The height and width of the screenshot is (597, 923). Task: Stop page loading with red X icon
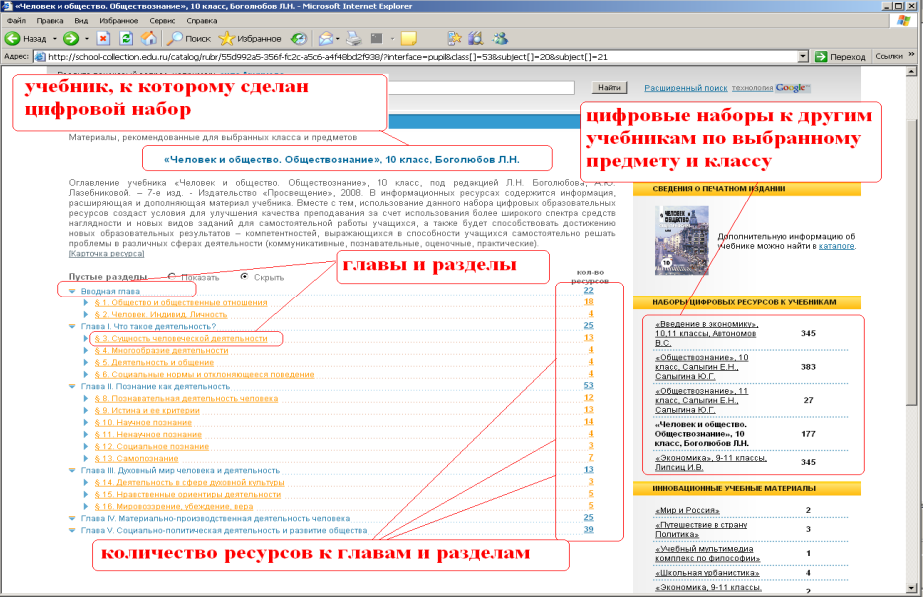[x=103, y=39]
